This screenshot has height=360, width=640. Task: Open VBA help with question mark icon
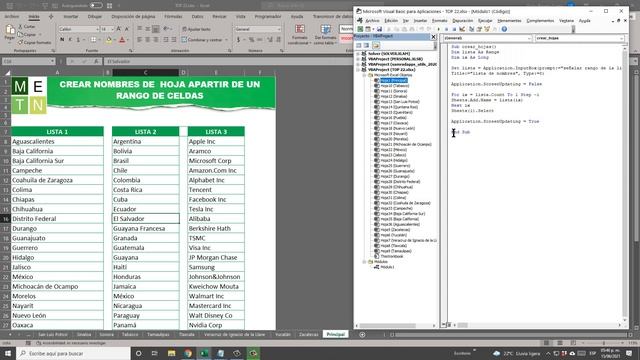pos(504,29)
